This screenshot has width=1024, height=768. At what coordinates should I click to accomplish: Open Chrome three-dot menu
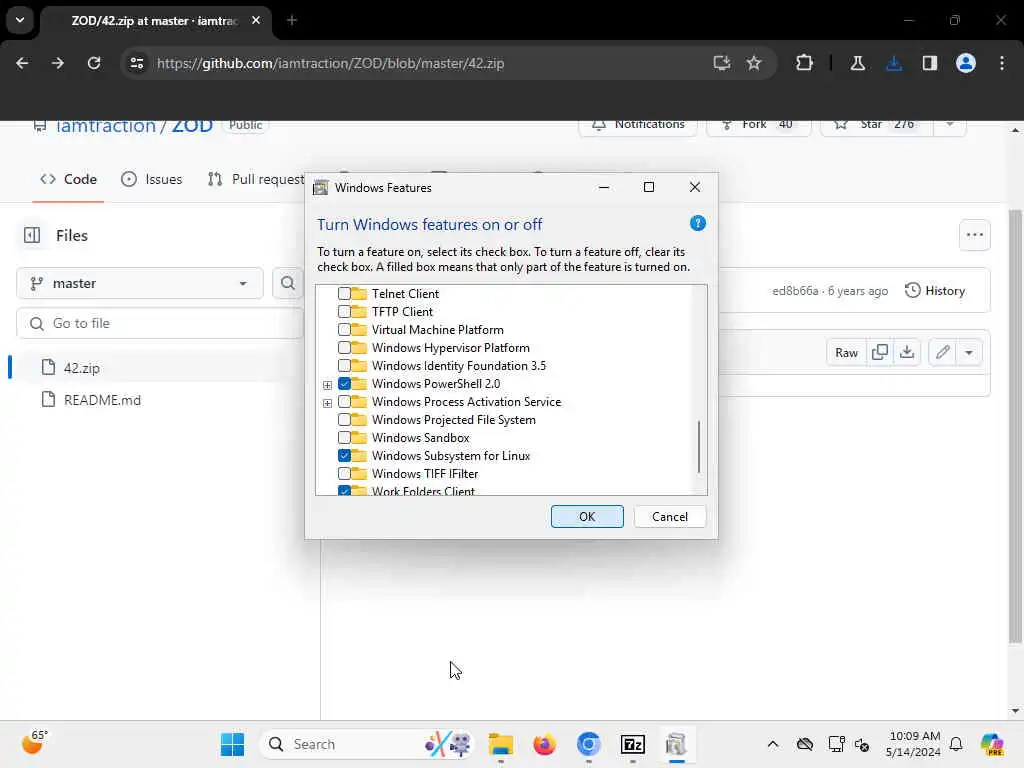point(1001,63)
